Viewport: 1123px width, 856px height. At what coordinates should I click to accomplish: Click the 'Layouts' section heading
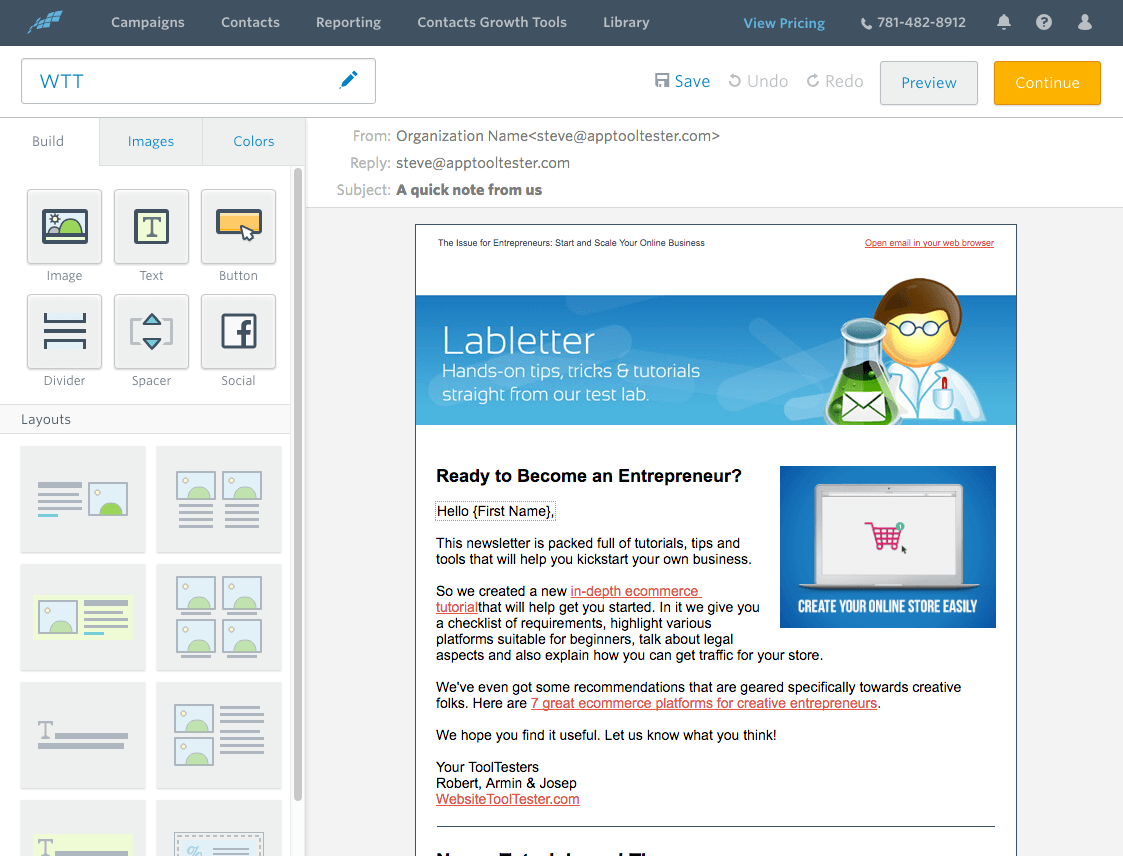46,419
